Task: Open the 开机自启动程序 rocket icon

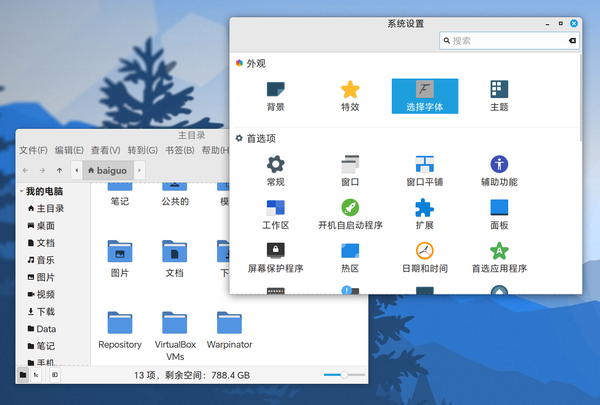Action: click(350, 214)
